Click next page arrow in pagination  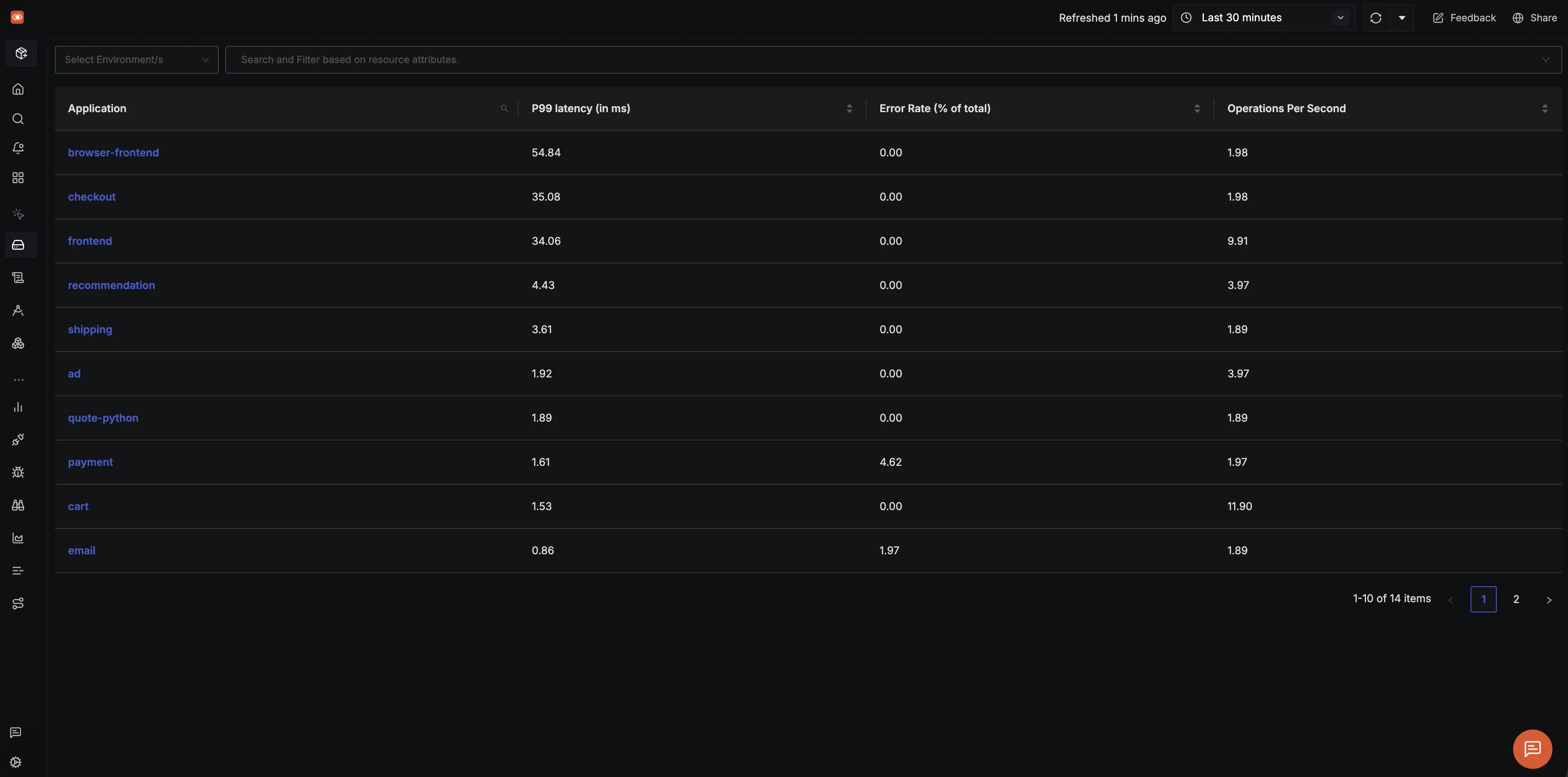(x=1548, y=600)
